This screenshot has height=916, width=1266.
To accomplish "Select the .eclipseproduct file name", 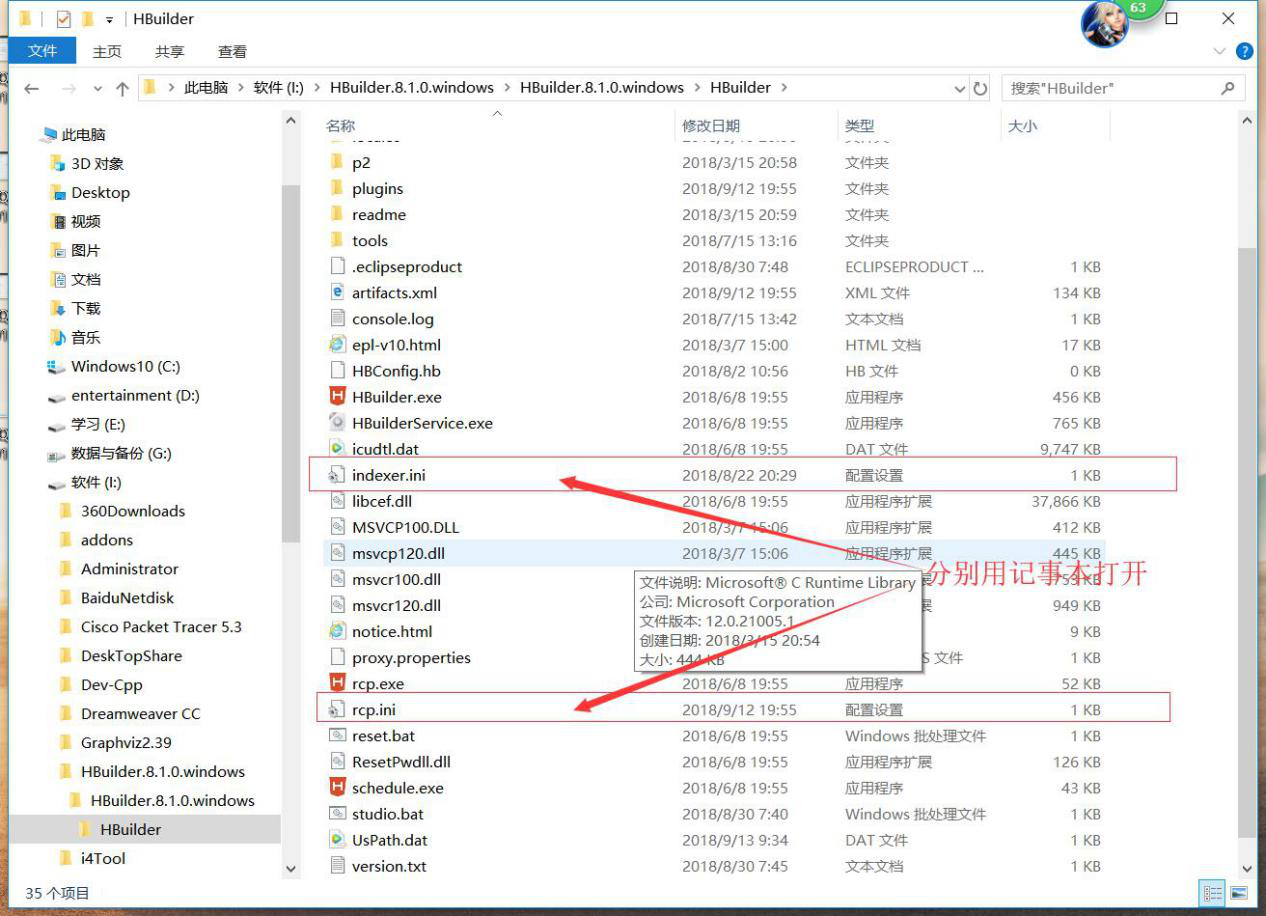I will click(407, 267).
